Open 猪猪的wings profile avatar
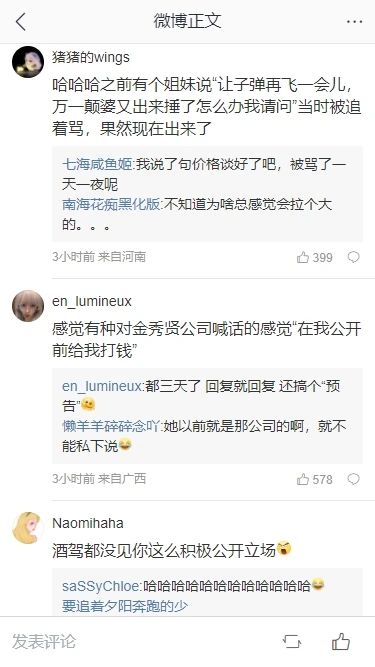Screen dimensions: 375x667 click(28, 62)
